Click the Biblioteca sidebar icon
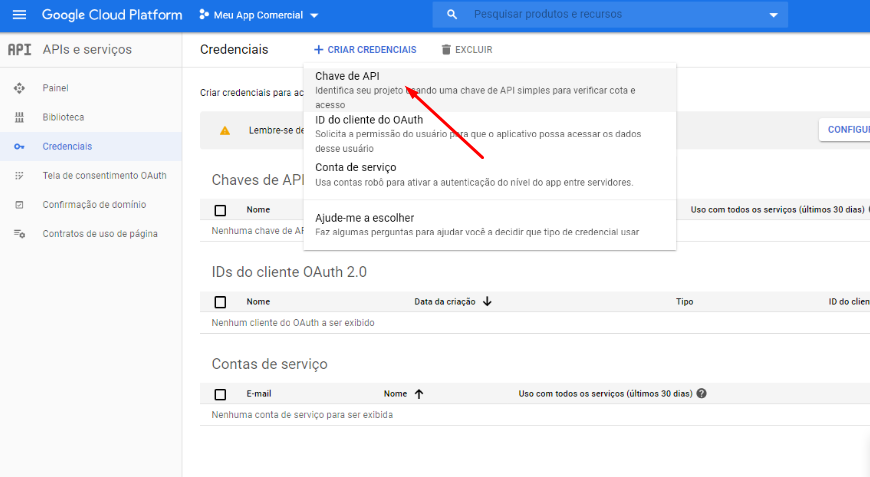 tap(19, 117)
